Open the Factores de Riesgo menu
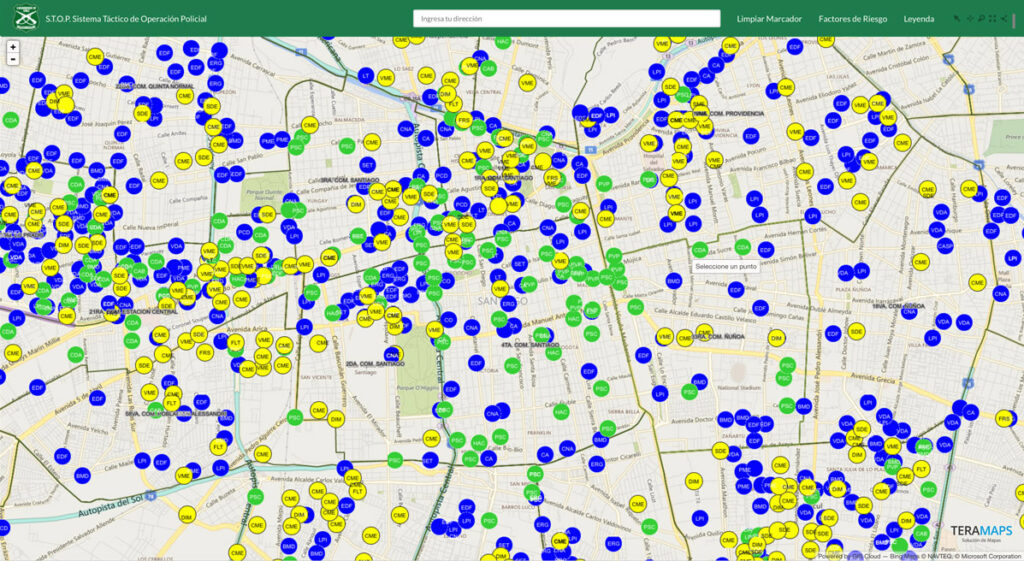1024x561 pixels. tap(854, 19)
